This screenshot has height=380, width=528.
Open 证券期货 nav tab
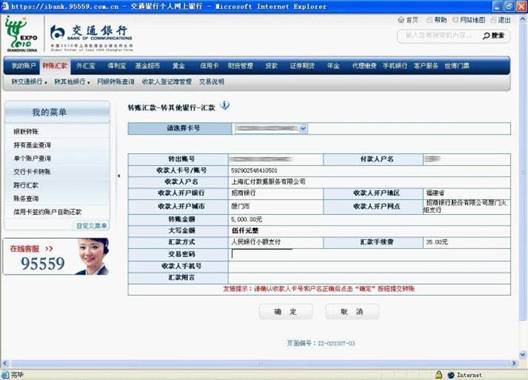click(302, 66)
